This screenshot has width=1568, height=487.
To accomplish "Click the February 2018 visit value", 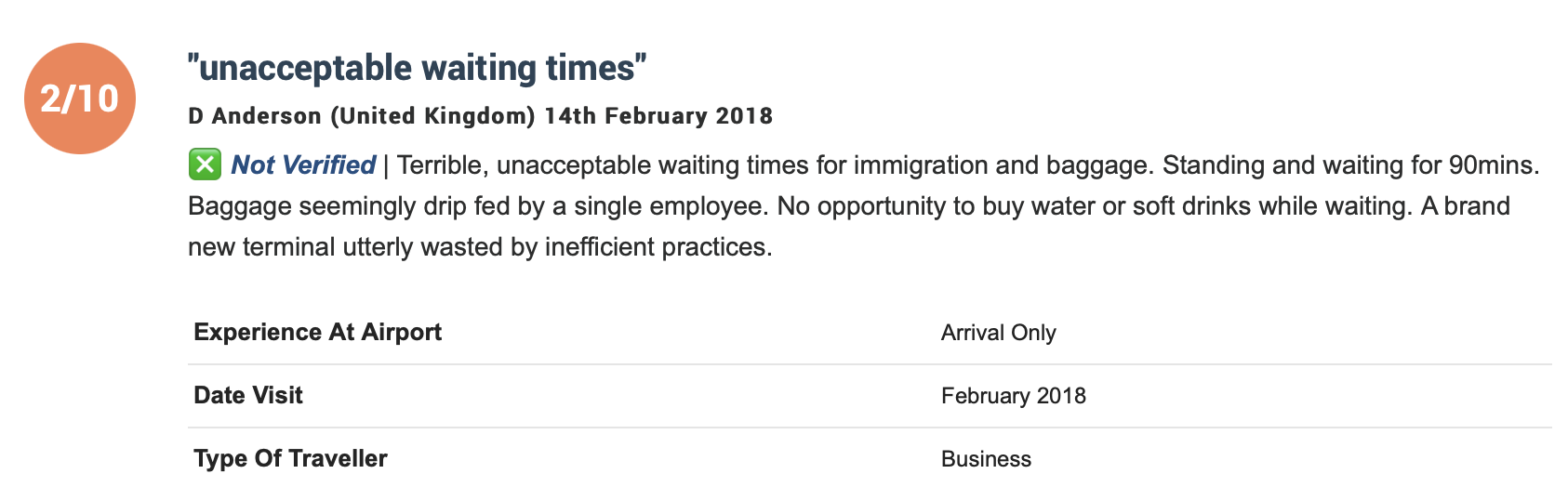I will pyautogui.click(x=1013, y=396).
